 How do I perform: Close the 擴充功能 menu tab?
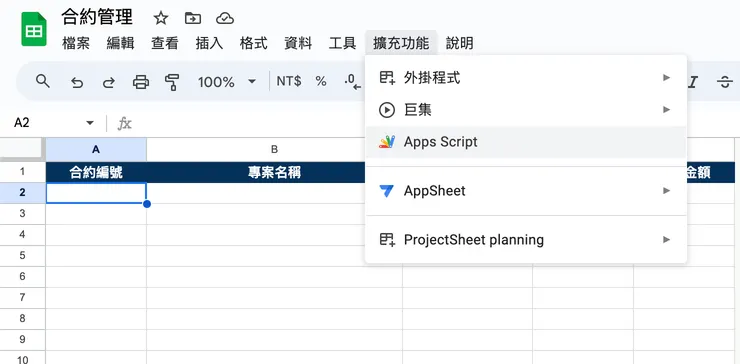coord(401,43)
